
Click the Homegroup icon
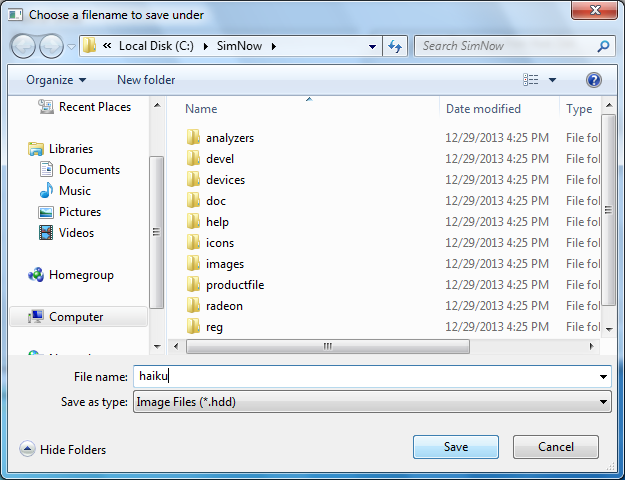(x=36, y=274)
